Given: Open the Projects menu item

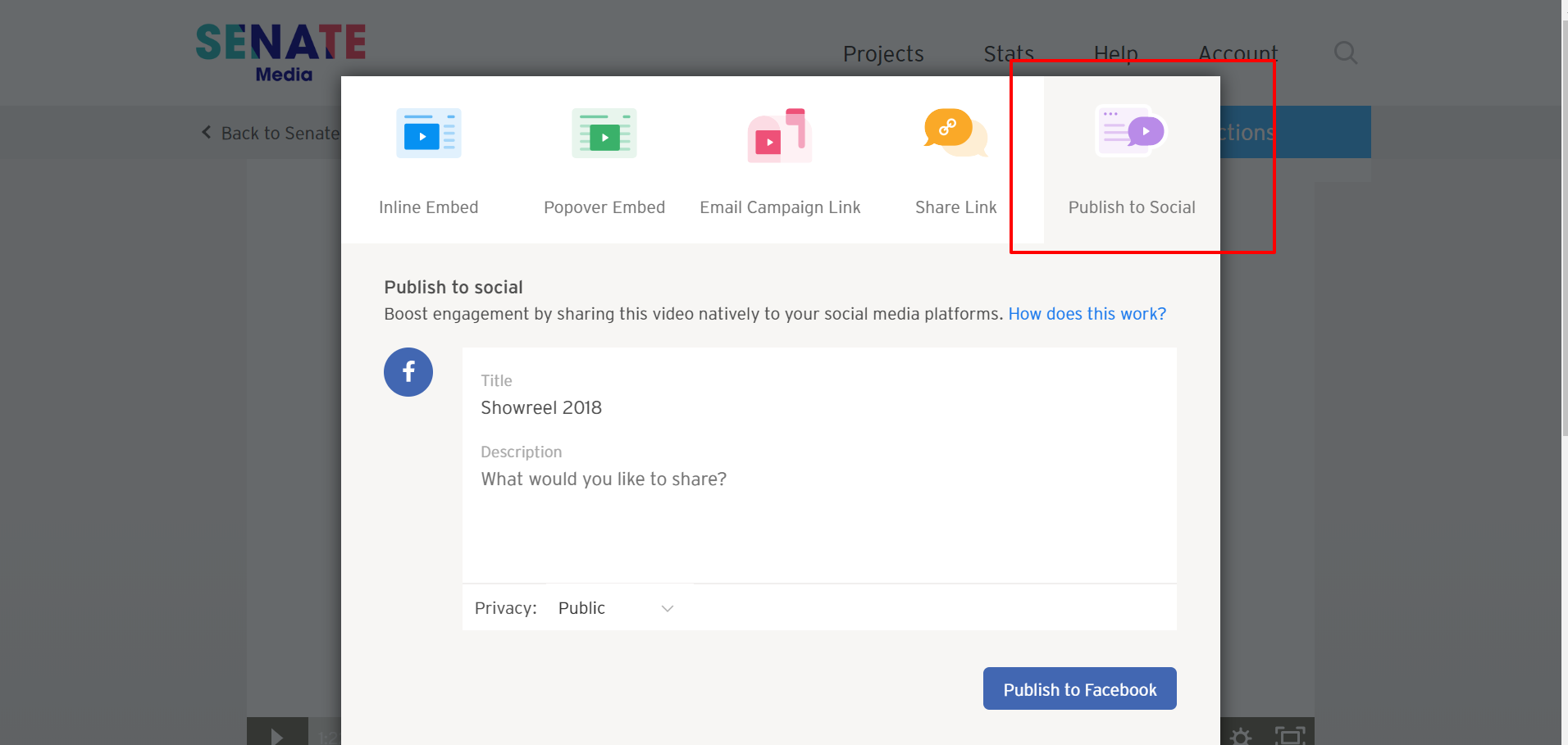Looking at the screenshot, I should click(883, 54).
